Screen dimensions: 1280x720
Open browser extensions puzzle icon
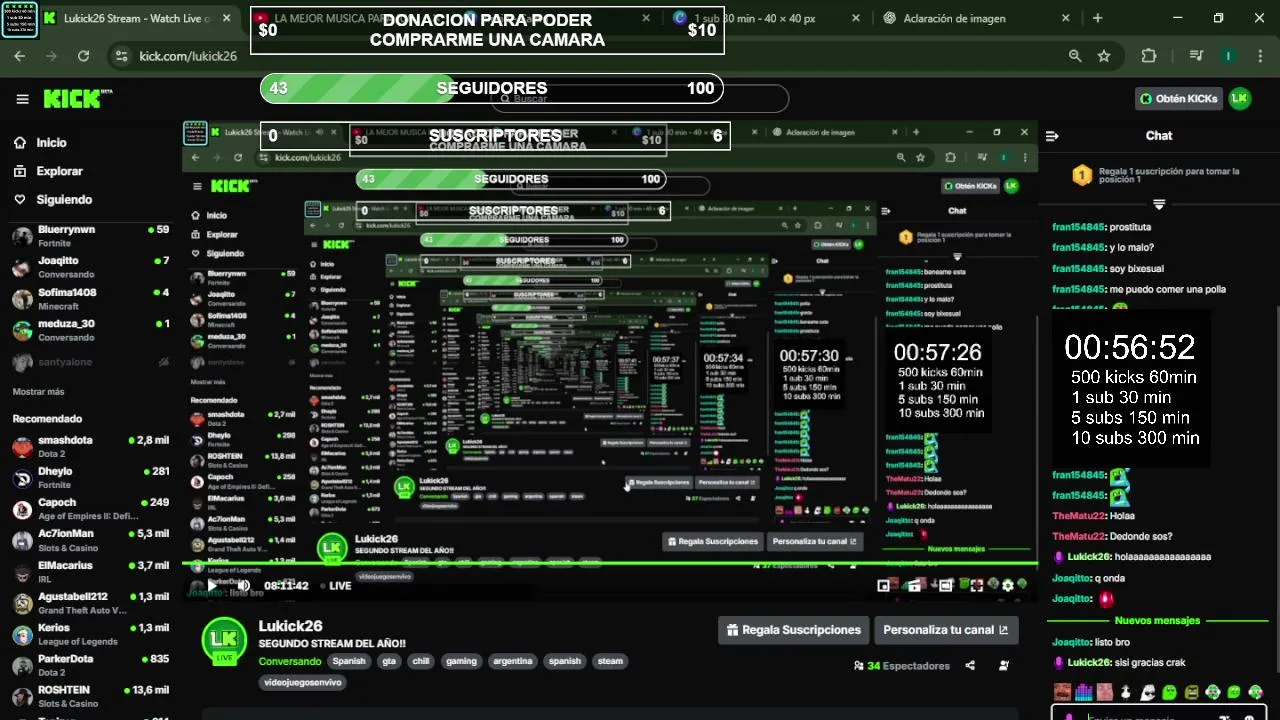tap(1149, 56)
